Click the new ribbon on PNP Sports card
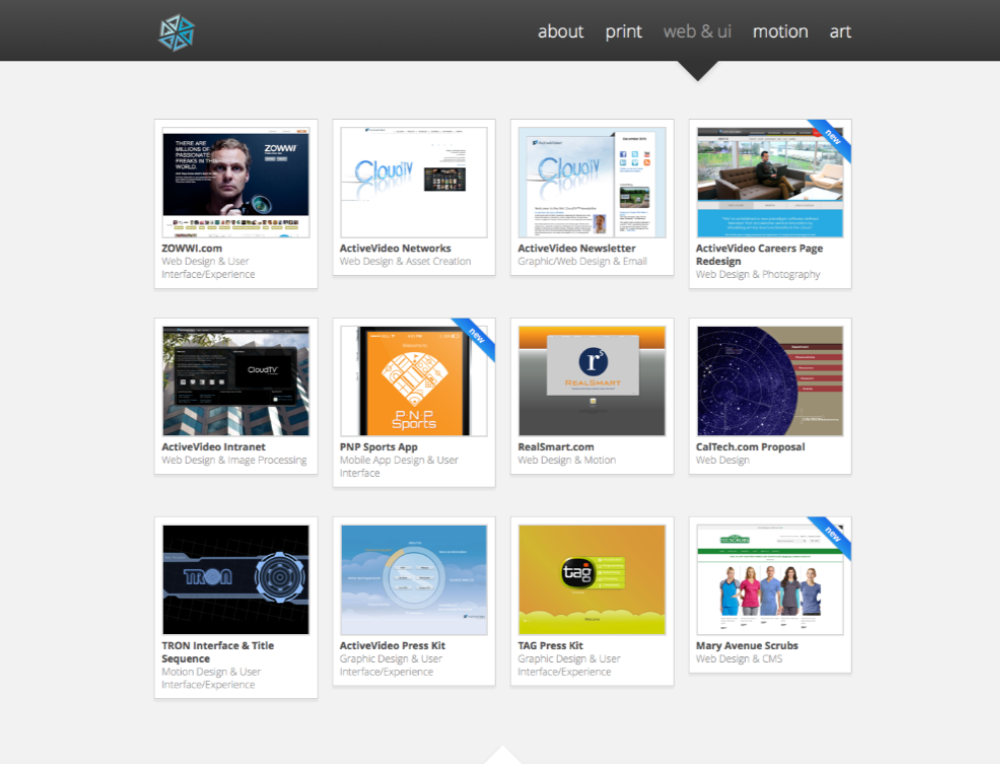The image size is (1000, 768). pyautogui.click(x=476, y=337)
